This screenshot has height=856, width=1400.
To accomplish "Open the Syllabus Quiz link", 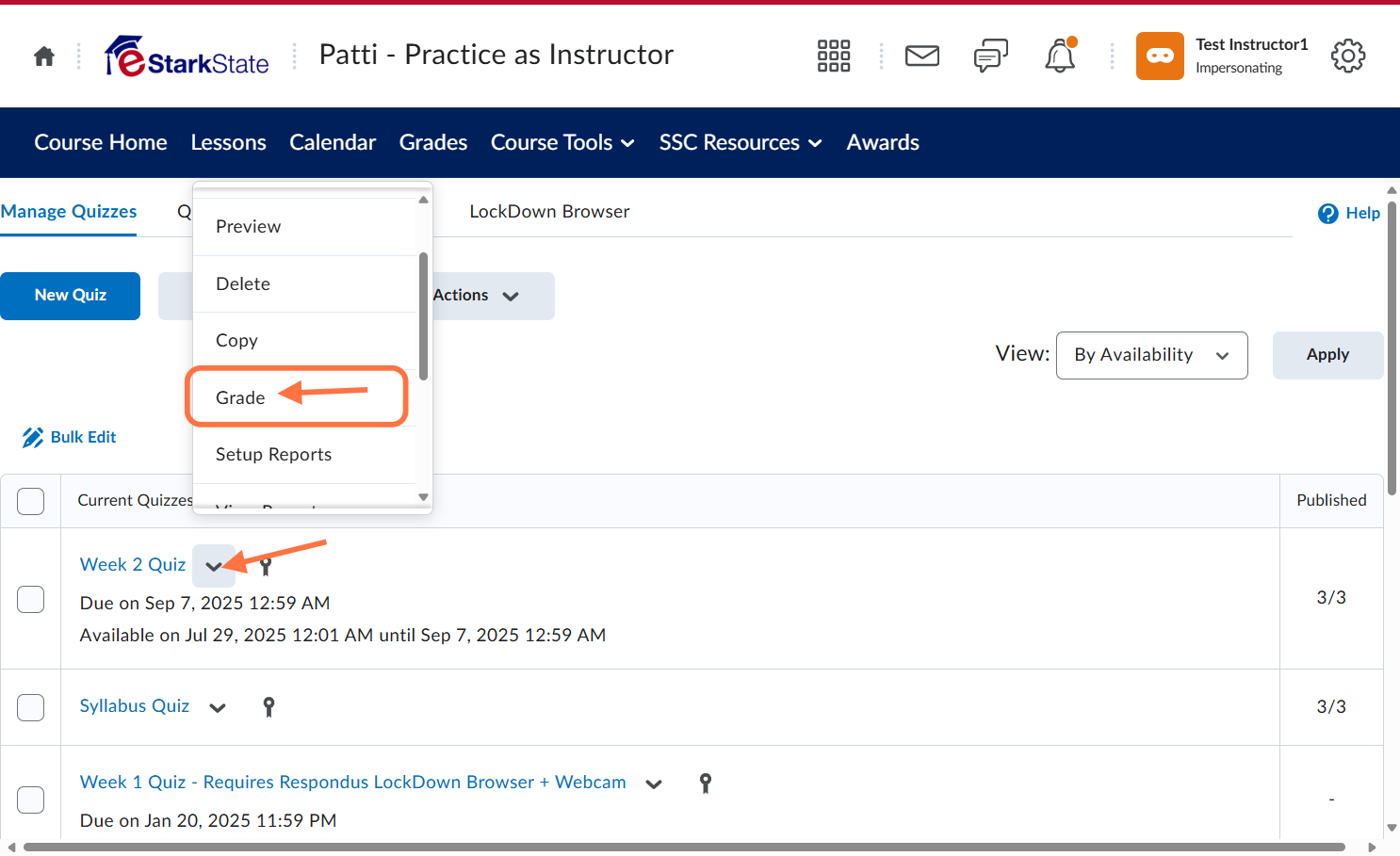I will click(135, 705).
